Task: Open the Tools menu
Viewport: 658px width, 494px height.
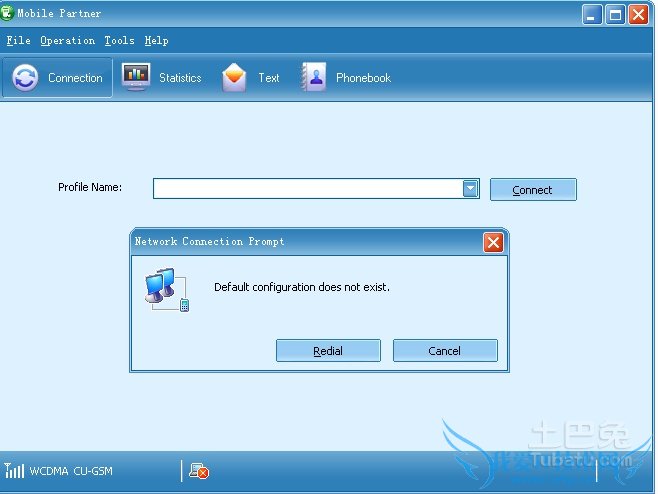Action: 120,40
